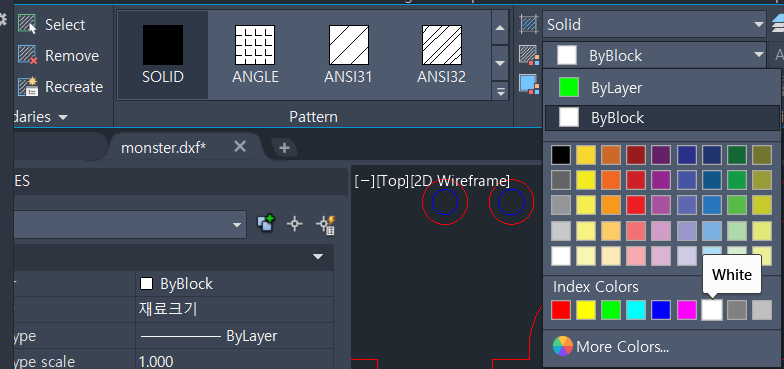Pick the ANSI31 hatch pattern

pyautogui.click(x=348, y=55)
